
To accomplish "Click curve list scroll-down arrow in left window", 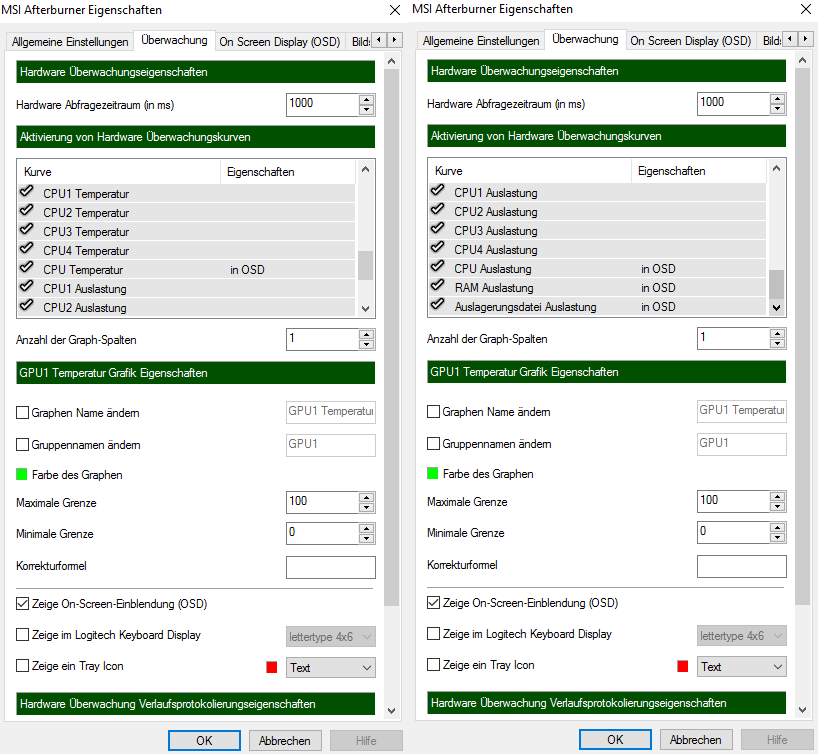I will click(x=366, y=309).
